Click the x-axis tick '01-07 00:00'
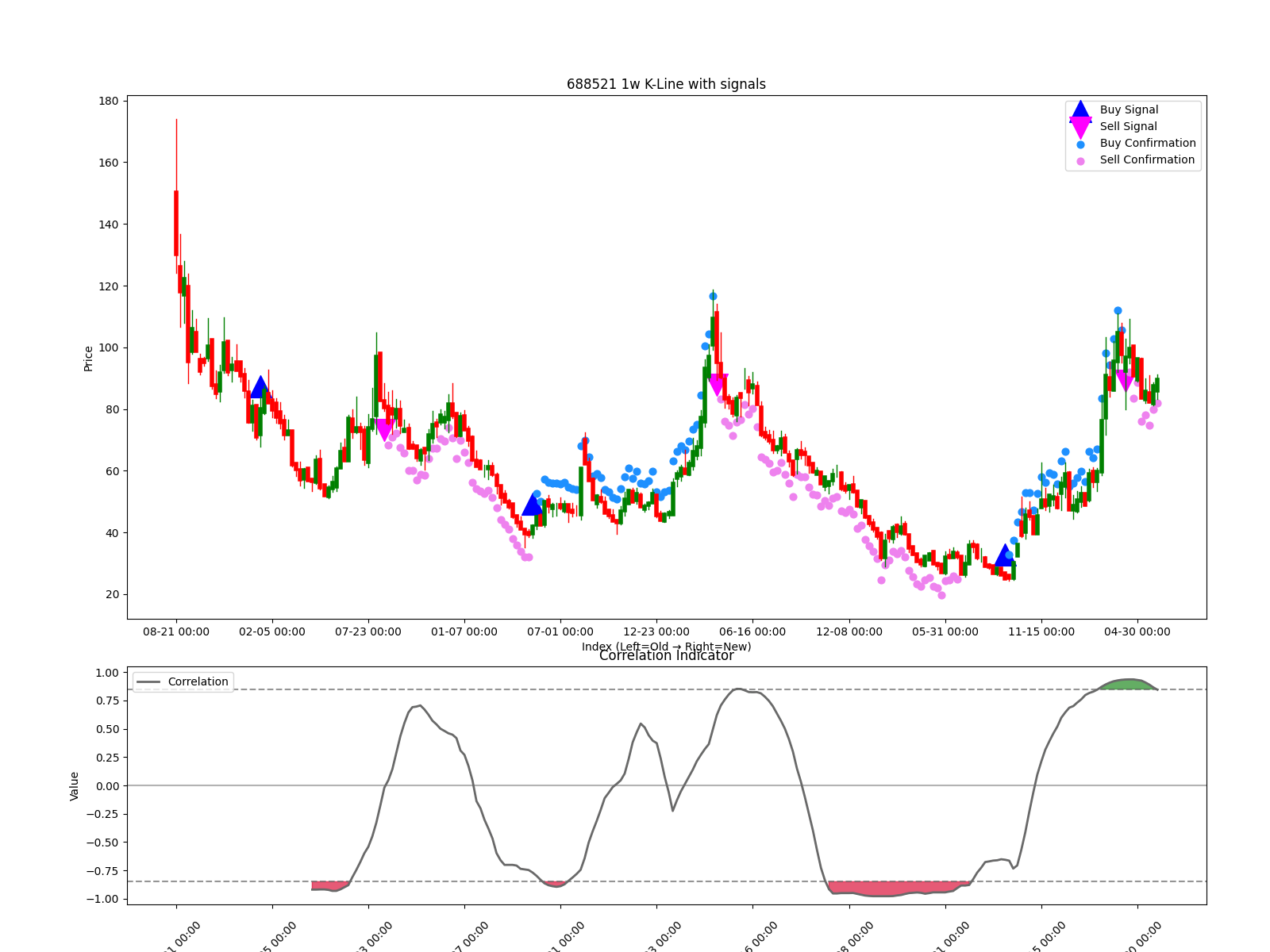This screenshot has height=952, width=1270. (464, 632)
